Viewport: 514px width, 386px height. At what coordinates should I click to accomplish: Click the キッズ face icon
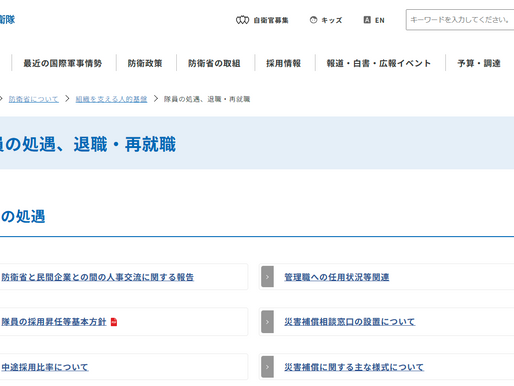point(313,20)
